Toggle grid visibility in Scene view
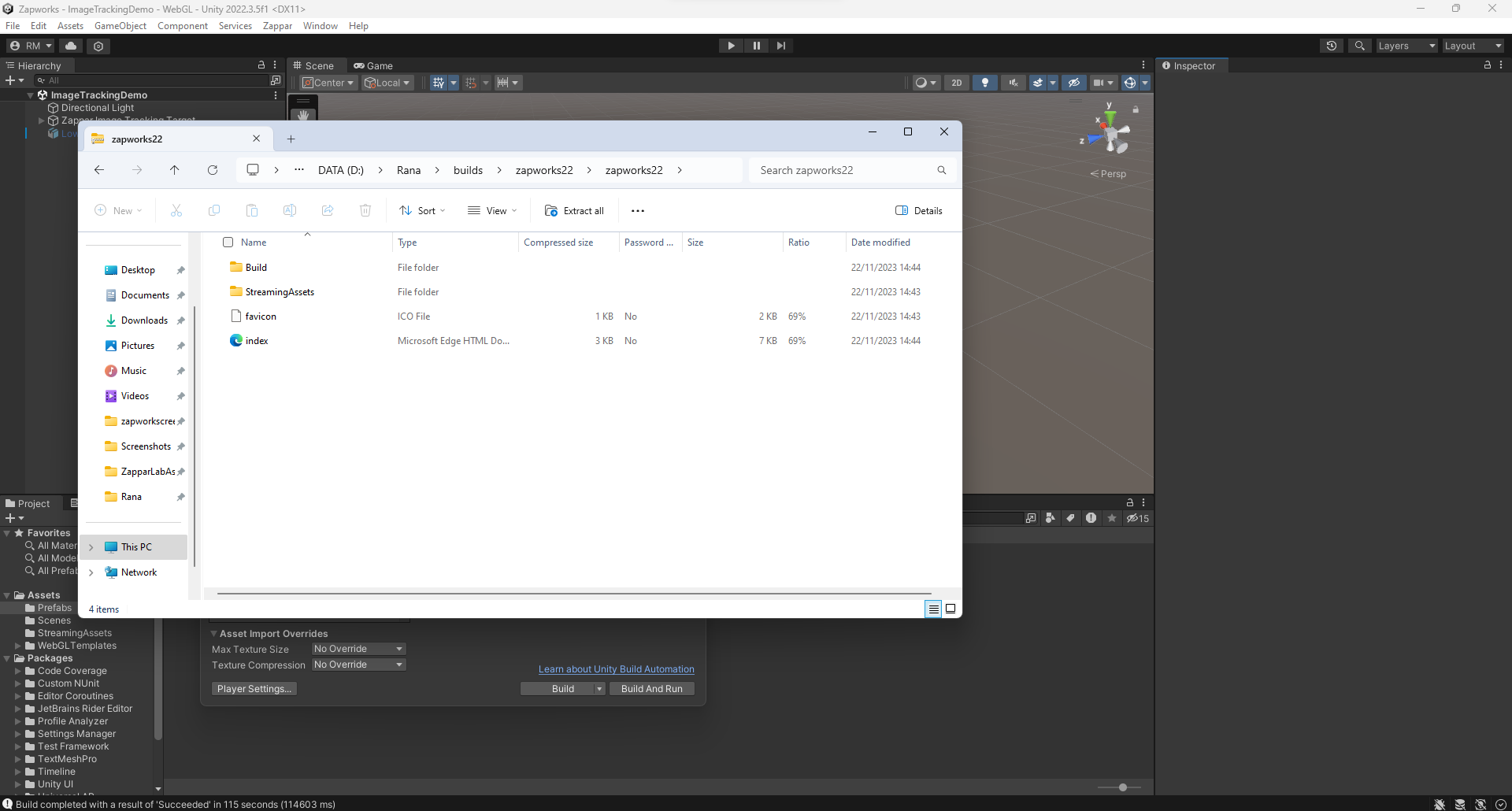 point(439,83)
